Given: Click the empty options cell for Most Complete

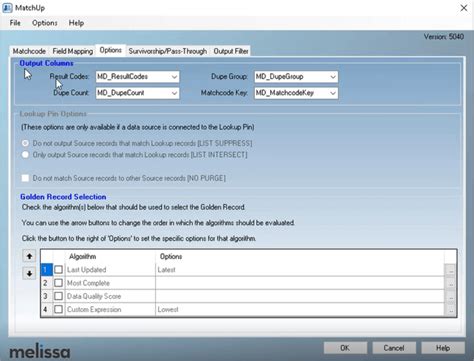Looking at the screenshot, I should (300, 283).
